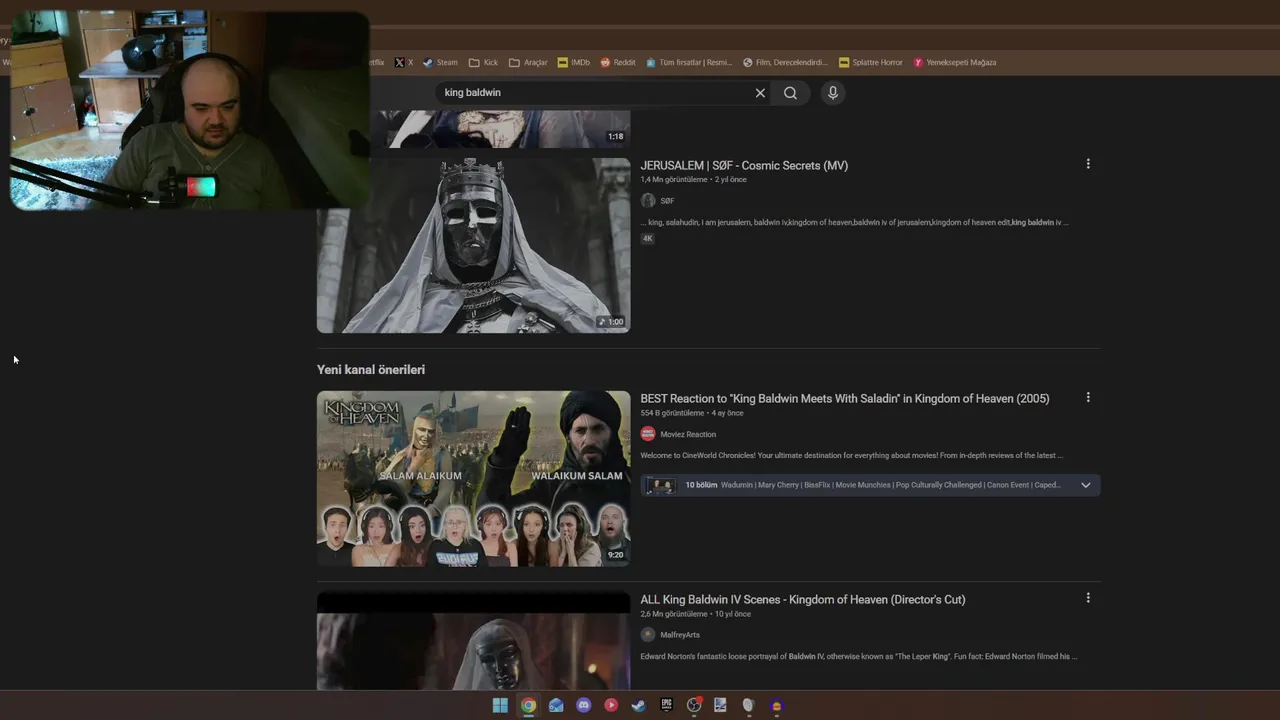Click the CineWorld Chronicles description snippet
The height and width of the screenshot is (720, 1280).
coord(852,456)
